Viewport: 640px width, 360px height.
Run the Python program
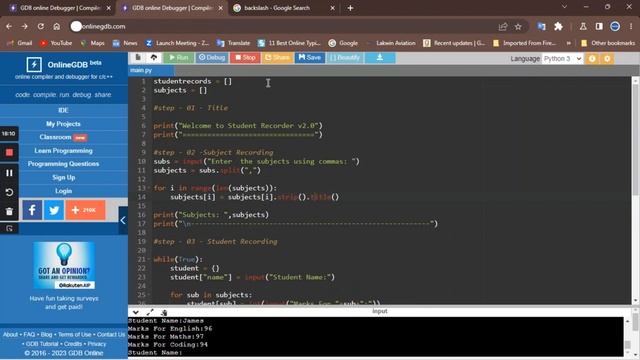pos(179,58)
